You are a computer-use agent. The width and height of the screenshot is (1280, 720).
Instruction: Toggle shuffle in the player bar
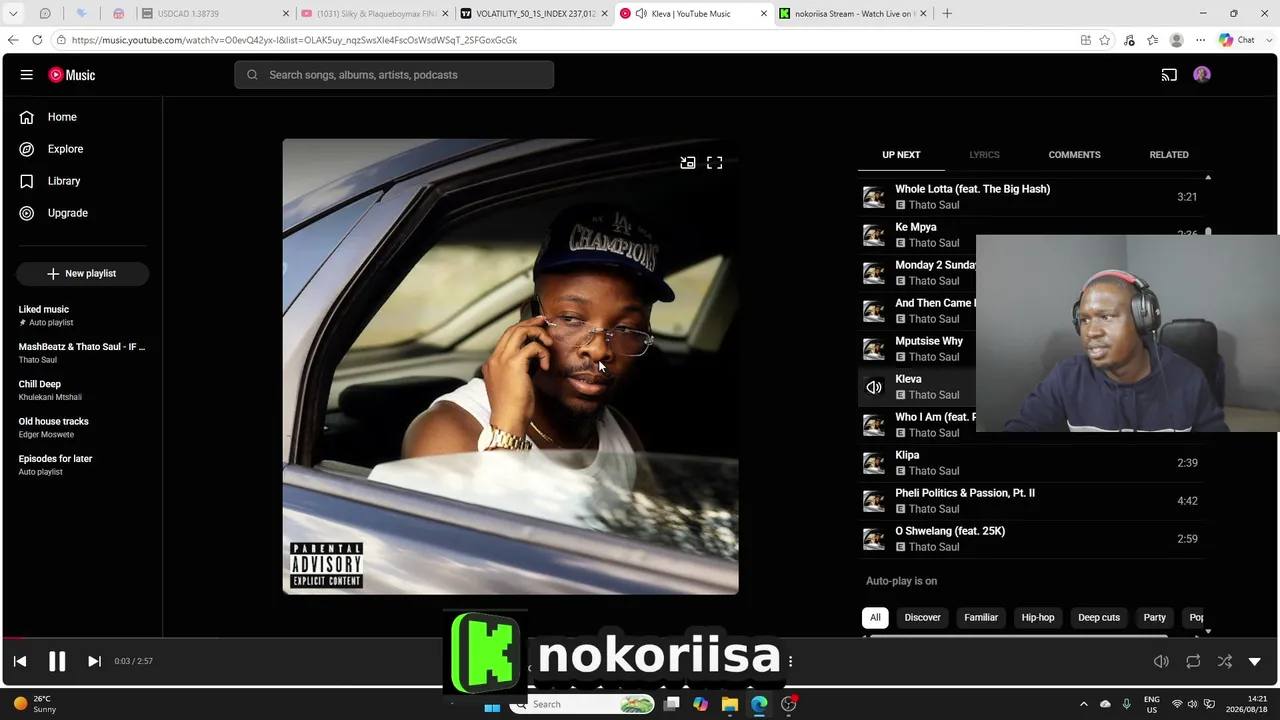(x=1225, y=661)
